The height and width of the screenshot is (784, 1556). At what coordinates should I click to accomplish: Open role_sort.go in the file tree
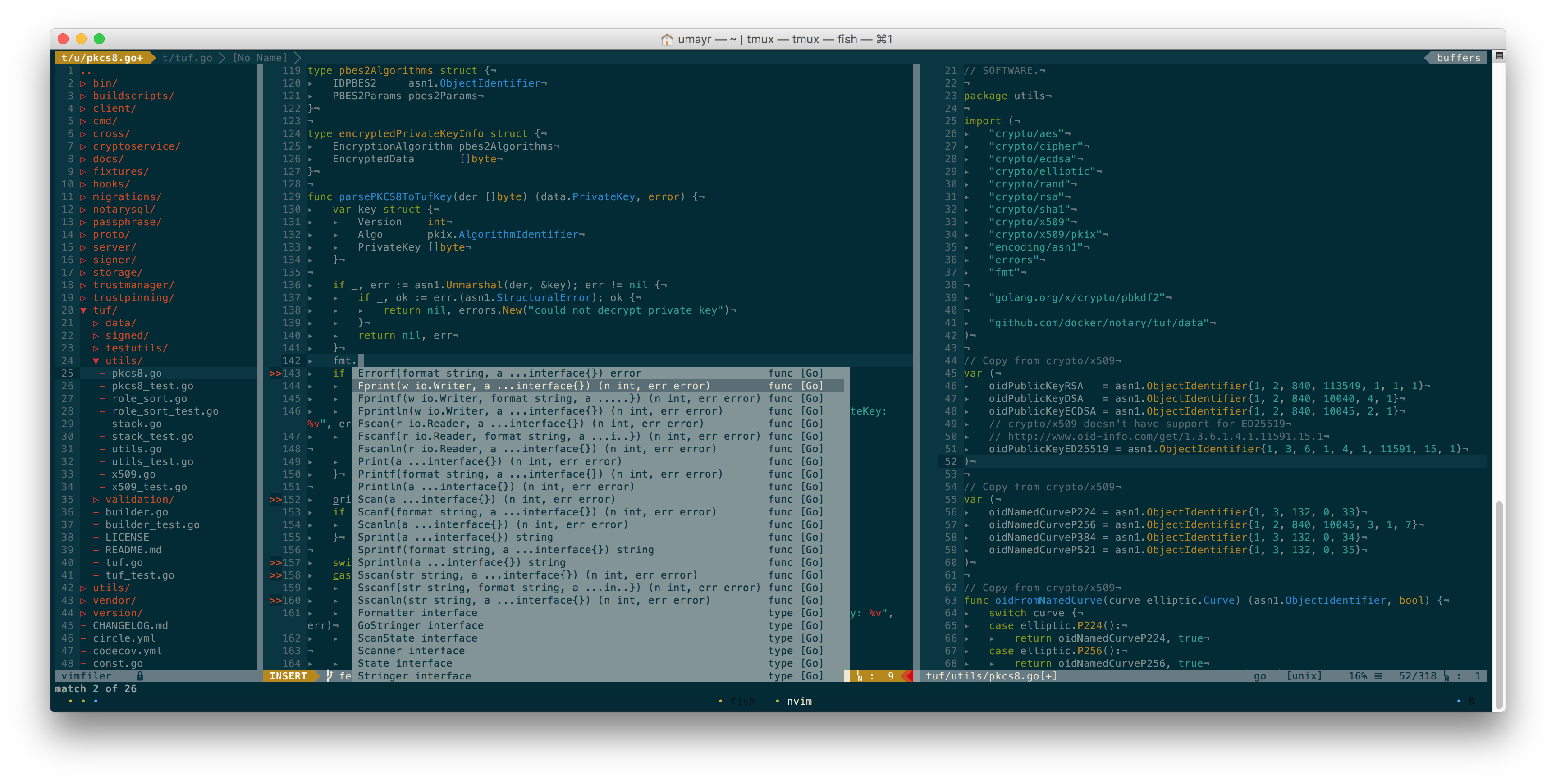point(149,399)
